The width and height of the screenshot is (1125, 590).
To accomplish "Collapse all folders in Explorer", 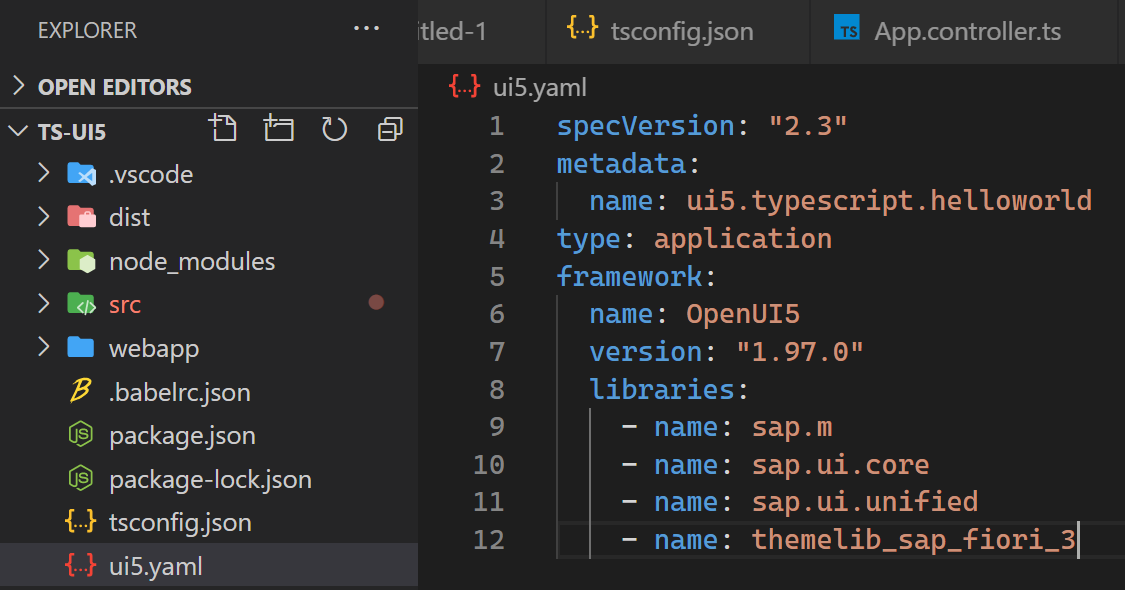I will [x=390, y=128].
